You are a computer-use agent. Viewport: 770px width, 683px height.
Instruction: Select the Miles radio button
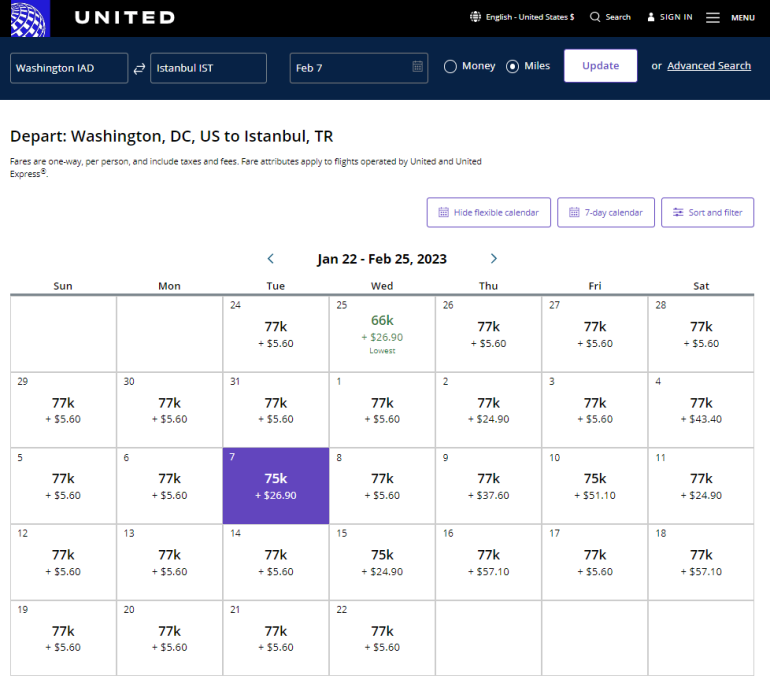coord(513,67)
